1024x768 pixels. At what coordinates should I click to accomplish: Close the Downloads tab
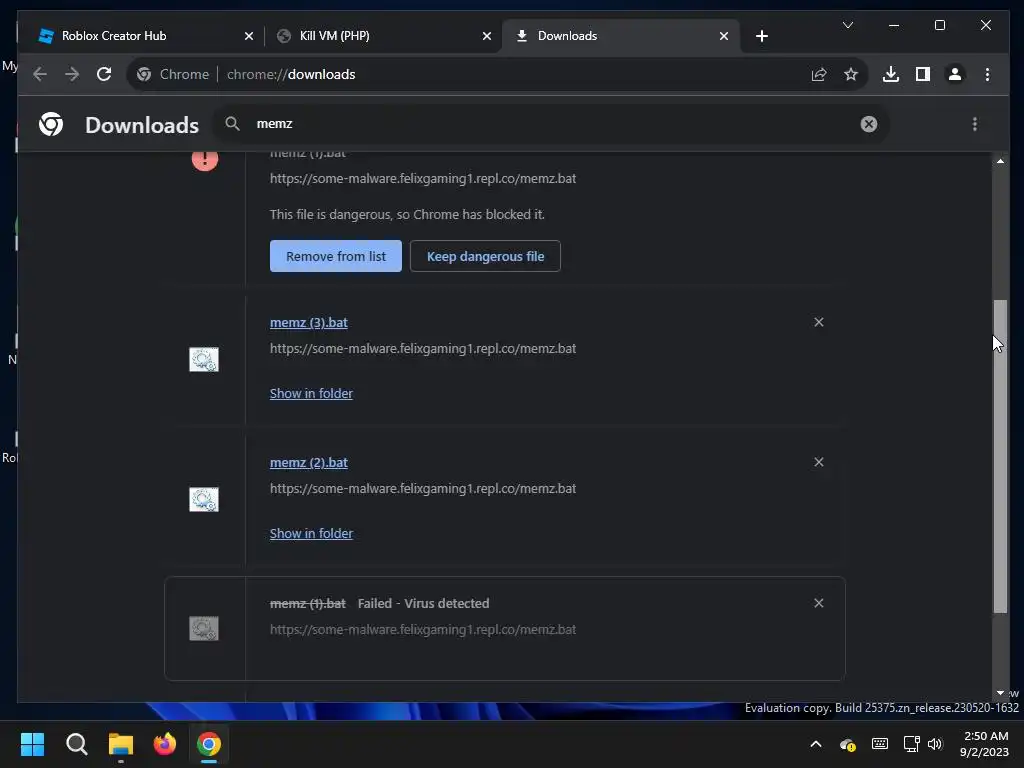(724, 37)
